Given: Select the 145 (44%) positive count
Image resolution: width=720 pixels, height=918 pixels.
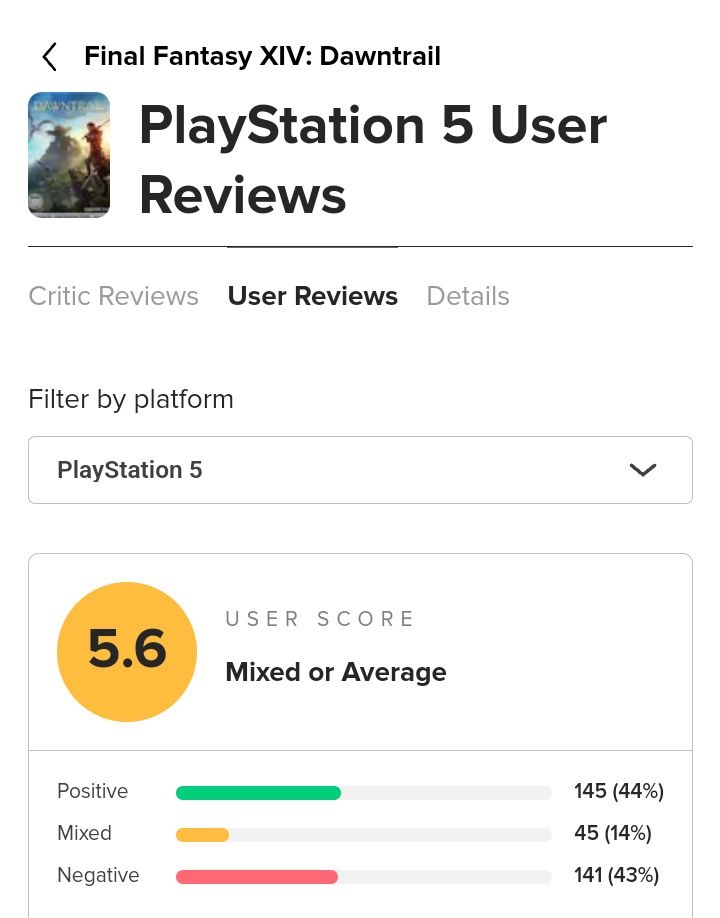Looking at the screenshot, I should pos(618,791).
